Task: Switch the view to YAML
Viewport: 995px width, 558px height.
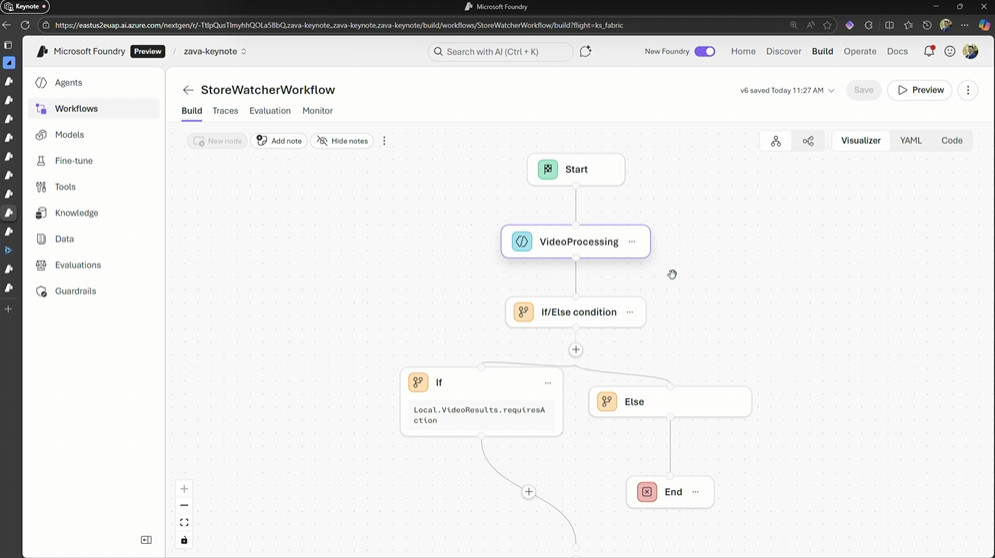Action: (x=911, y=141)
